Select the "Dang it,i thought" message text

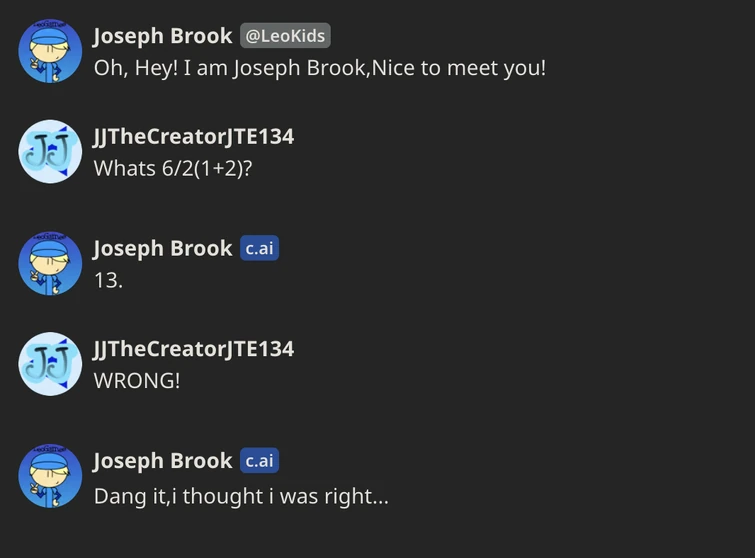pos(240,495)
